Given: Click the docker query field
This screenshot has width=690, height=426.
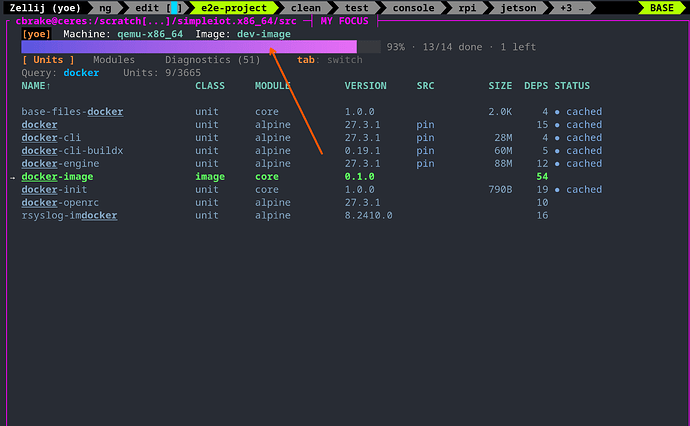Looking at the screenshot, I should click(x=81, y=73).
